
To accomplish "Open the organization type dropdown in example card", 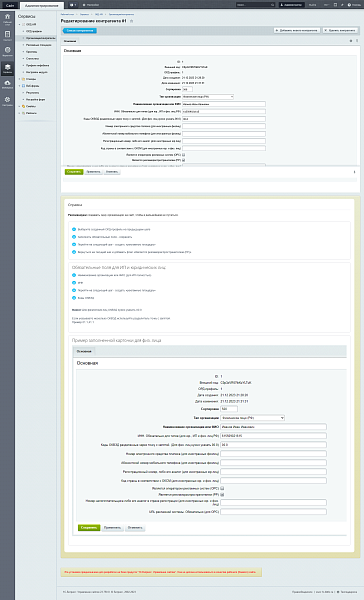I will [253, 418].
